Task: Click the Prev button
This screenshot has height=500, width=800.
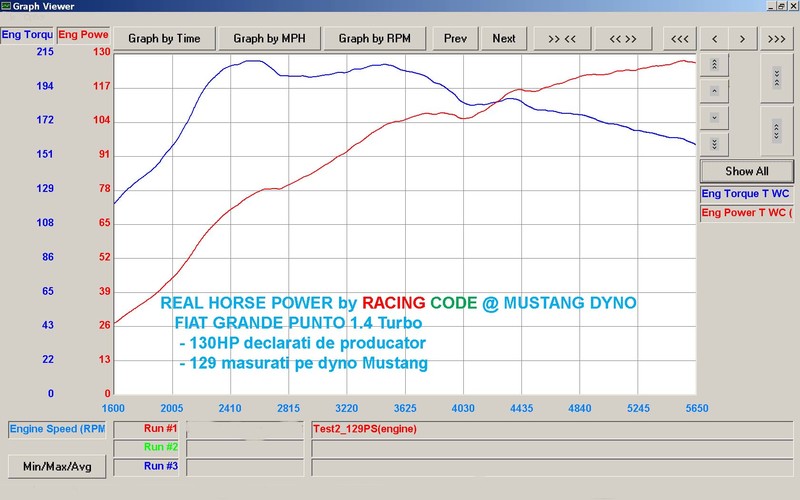Action: pos(455,39)
